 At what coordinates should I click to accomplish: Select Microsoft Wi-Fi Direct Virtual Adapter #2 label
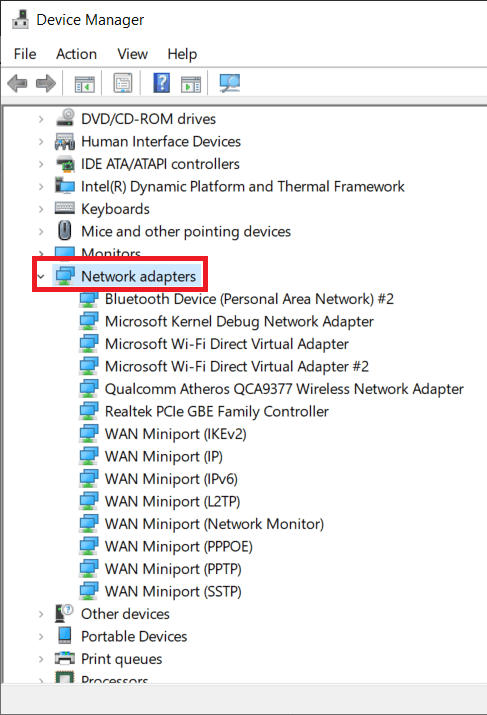[x=237, y=367]
